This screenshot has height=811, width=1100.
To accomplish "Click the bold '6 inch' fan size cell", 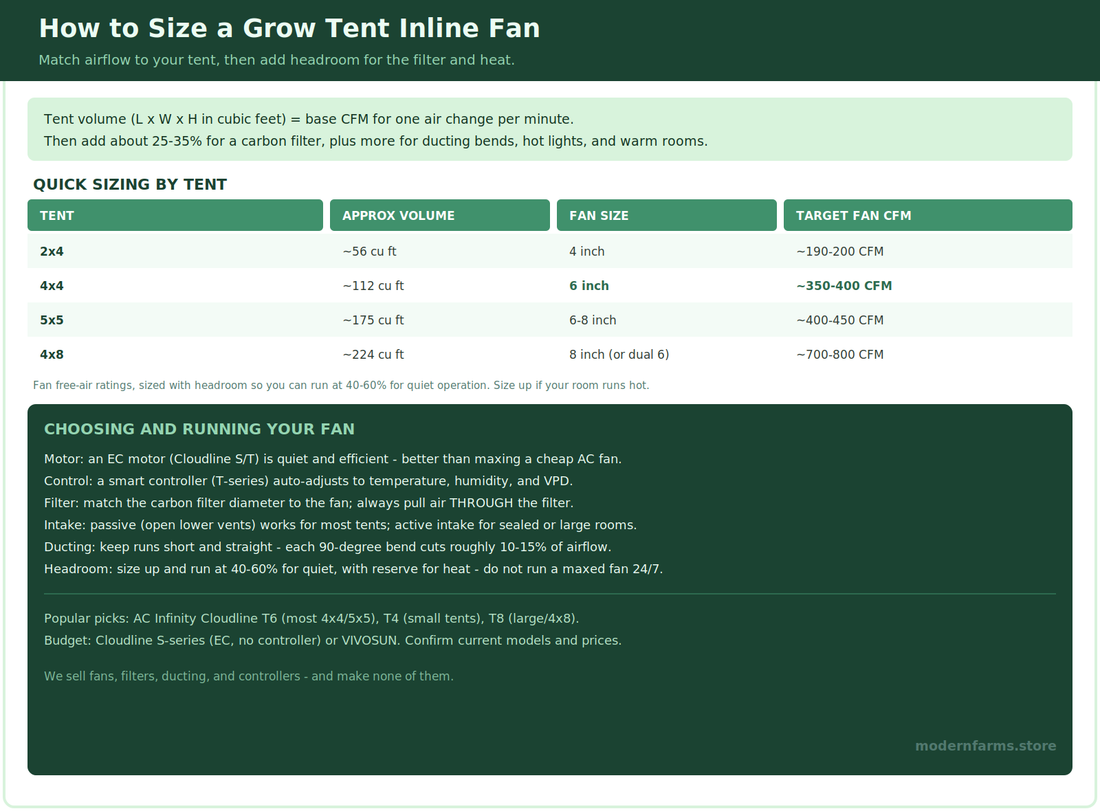I will [x=589, y=286].
